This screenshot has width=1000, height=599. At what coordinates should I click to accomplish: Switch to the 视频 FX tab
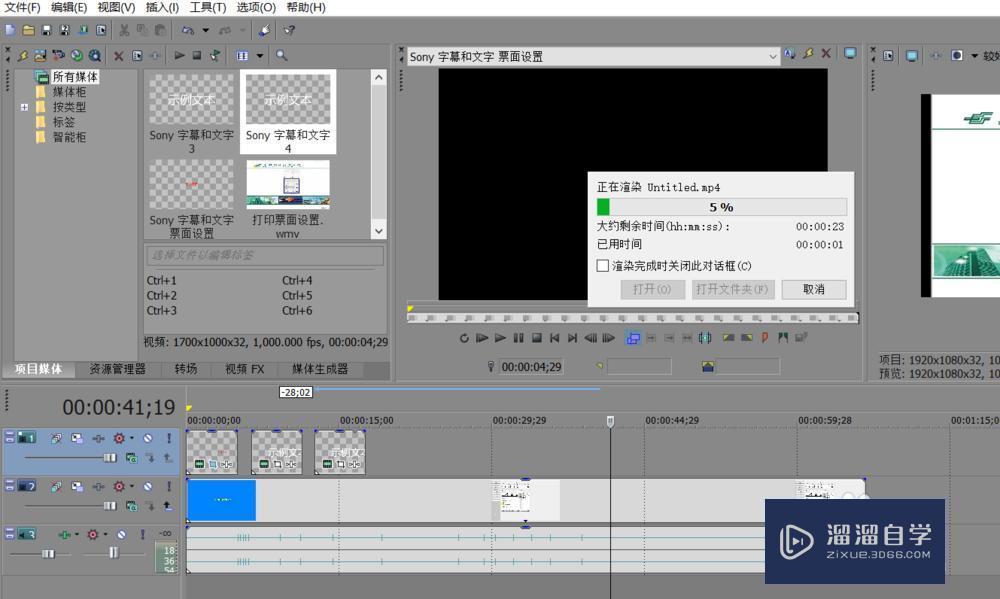pos(244,369)
